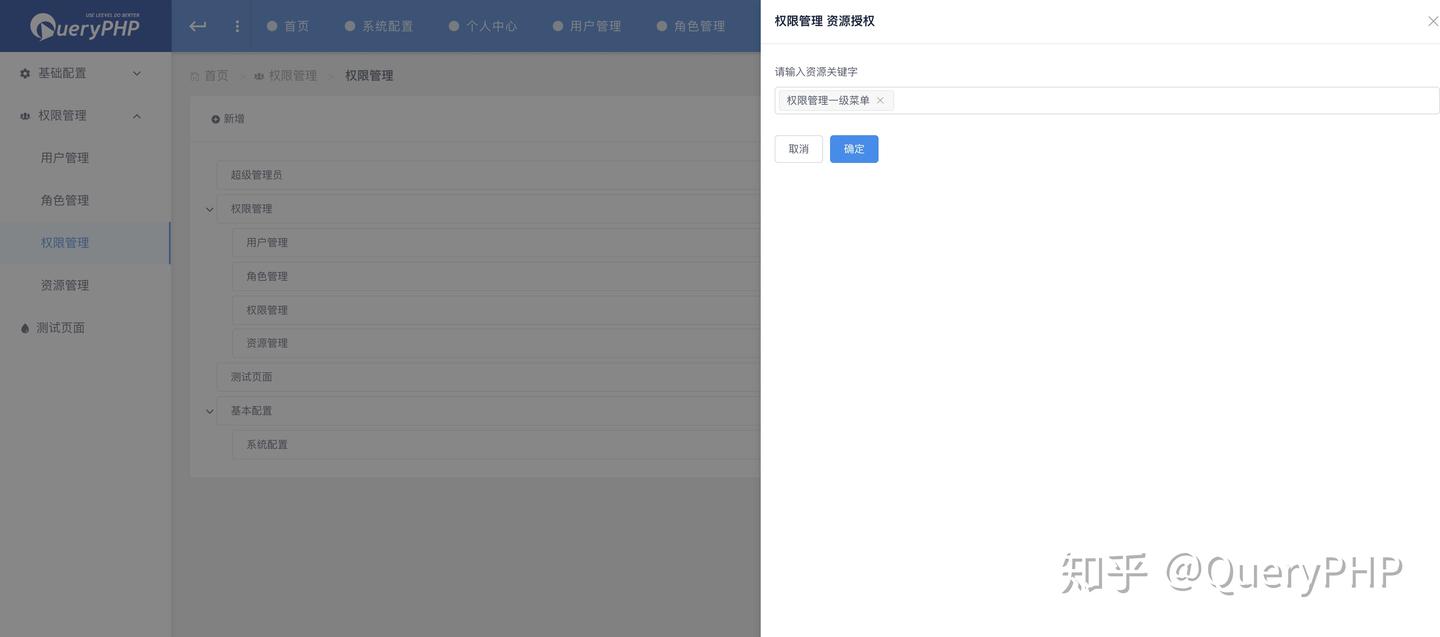Collapse the 权限管理 tree node

click(x=209, y=209)
